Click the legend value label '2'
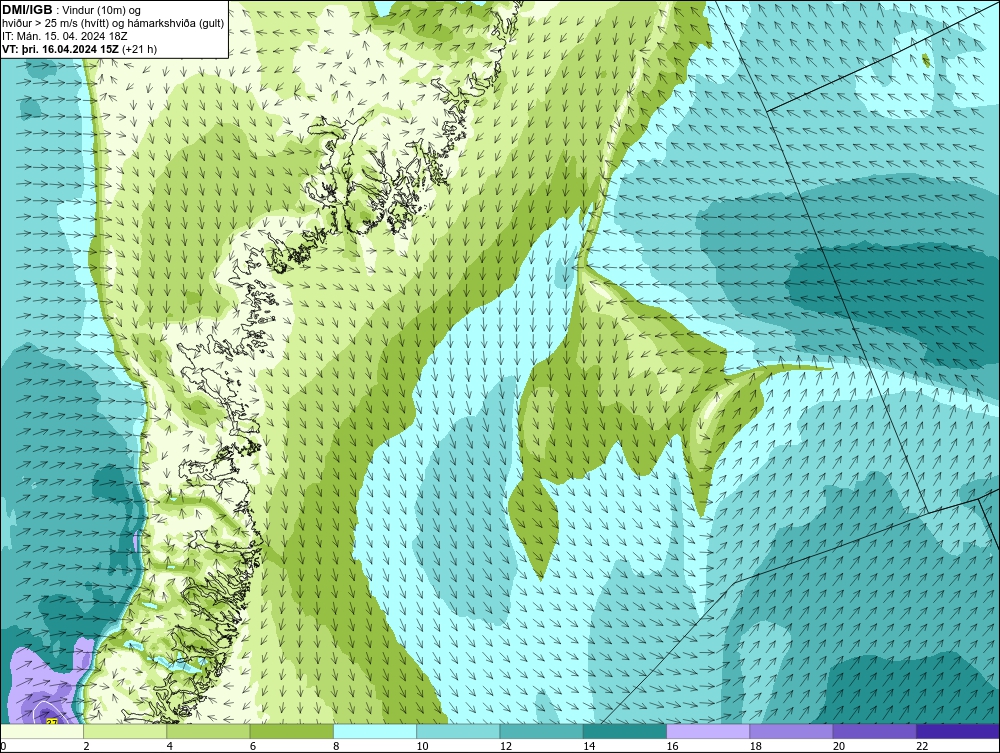This screenshot has width=1000, height=753. [x=86, y=746]
